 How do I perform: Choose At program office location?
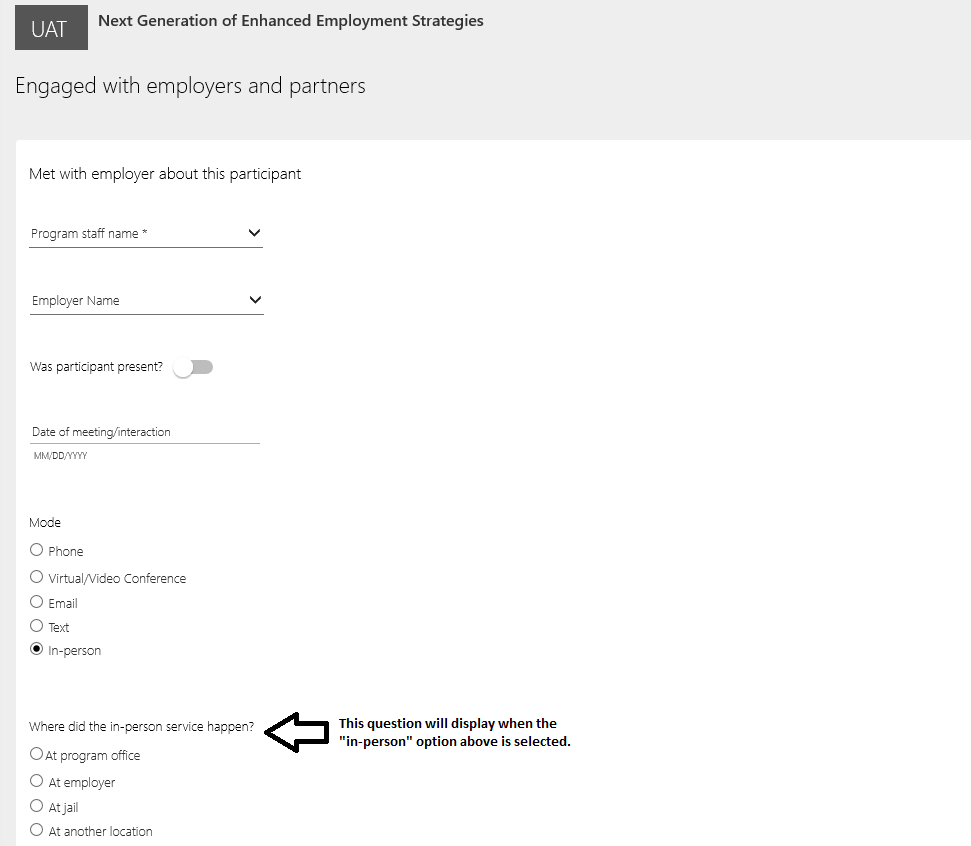[x=37, y=754]
